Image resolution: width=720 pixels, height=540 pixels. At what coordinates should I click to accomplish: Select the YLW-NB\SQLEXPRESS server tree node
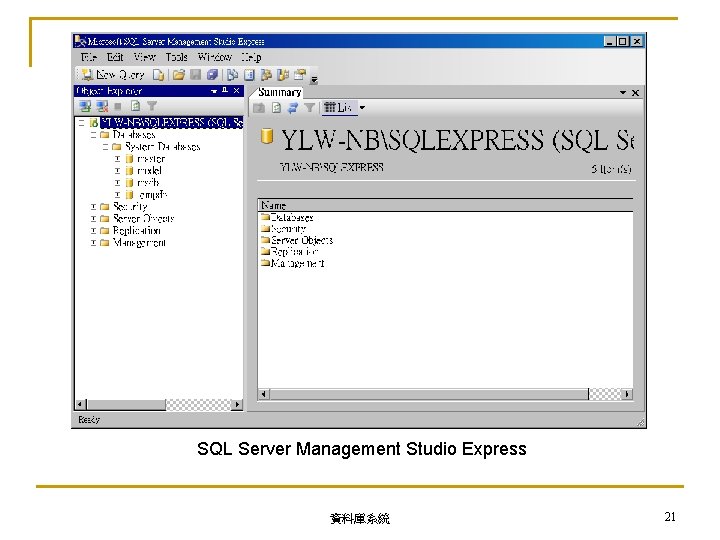[x=171, y=123]
